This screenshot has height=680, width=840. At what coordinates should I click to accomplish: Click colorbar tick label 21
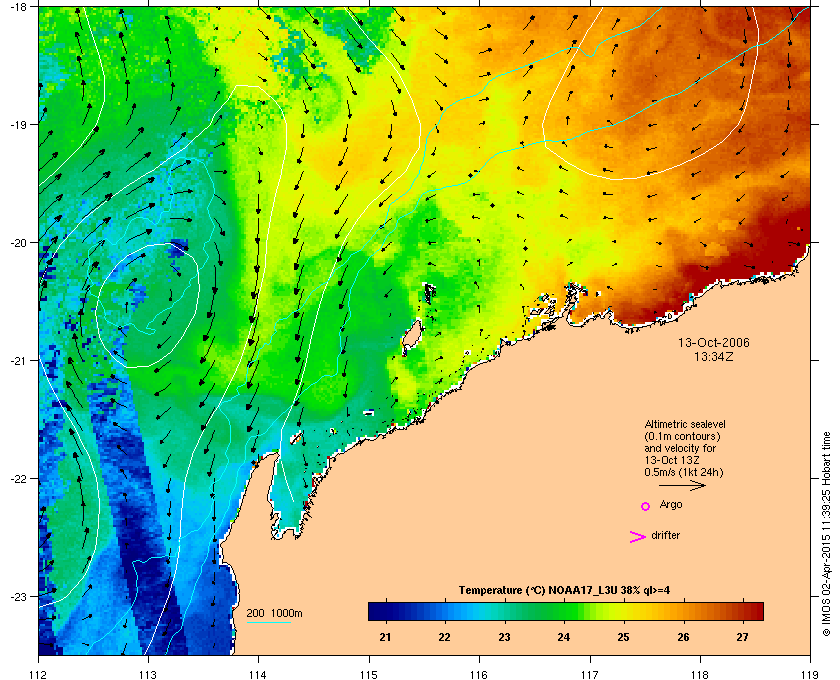pos(385,637)
